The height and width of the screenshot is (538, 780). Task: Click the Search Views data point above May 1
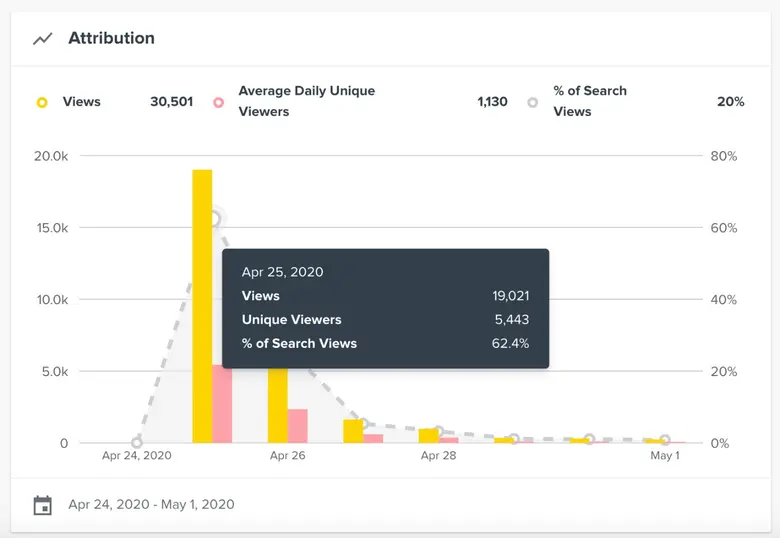(664, 440)
